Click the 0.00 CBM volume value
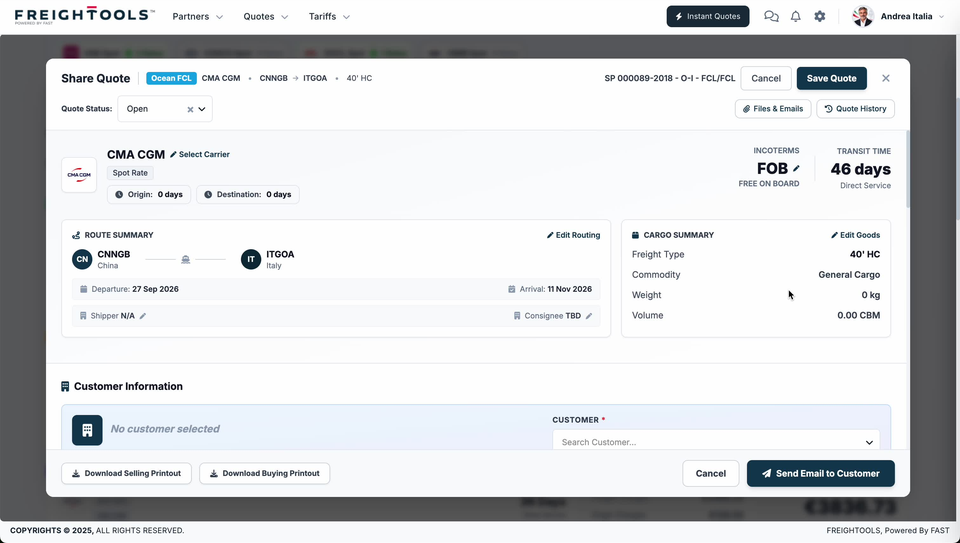This screenshot has width=960, height=543. click(858, 315)
